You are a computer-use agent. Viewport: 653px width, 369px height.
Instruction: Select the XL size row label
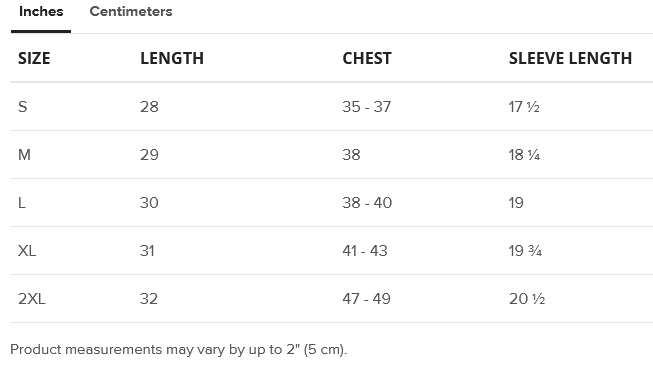point(27,251)
